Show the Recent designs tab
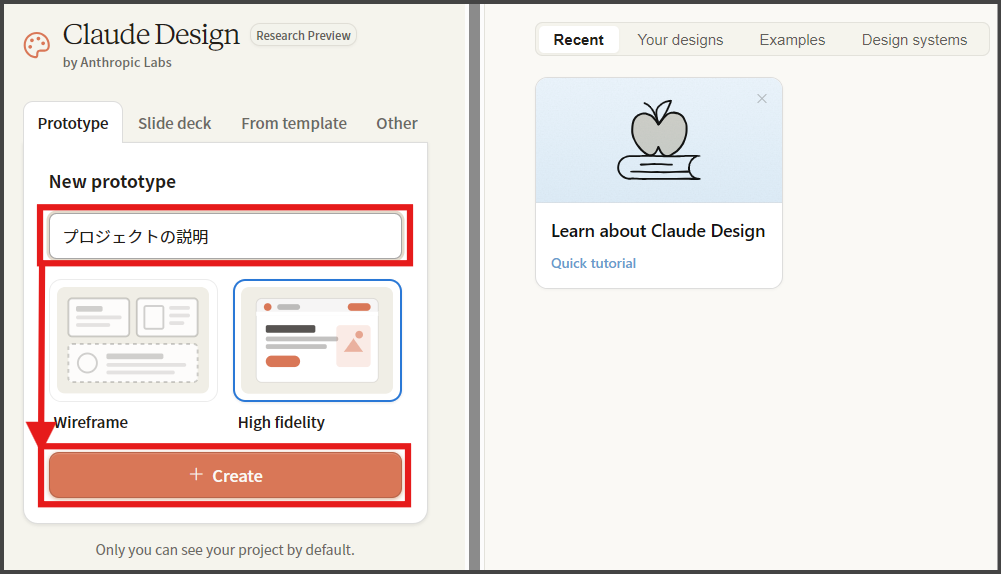The image size is (1001, 574). (x=578, y=40)
